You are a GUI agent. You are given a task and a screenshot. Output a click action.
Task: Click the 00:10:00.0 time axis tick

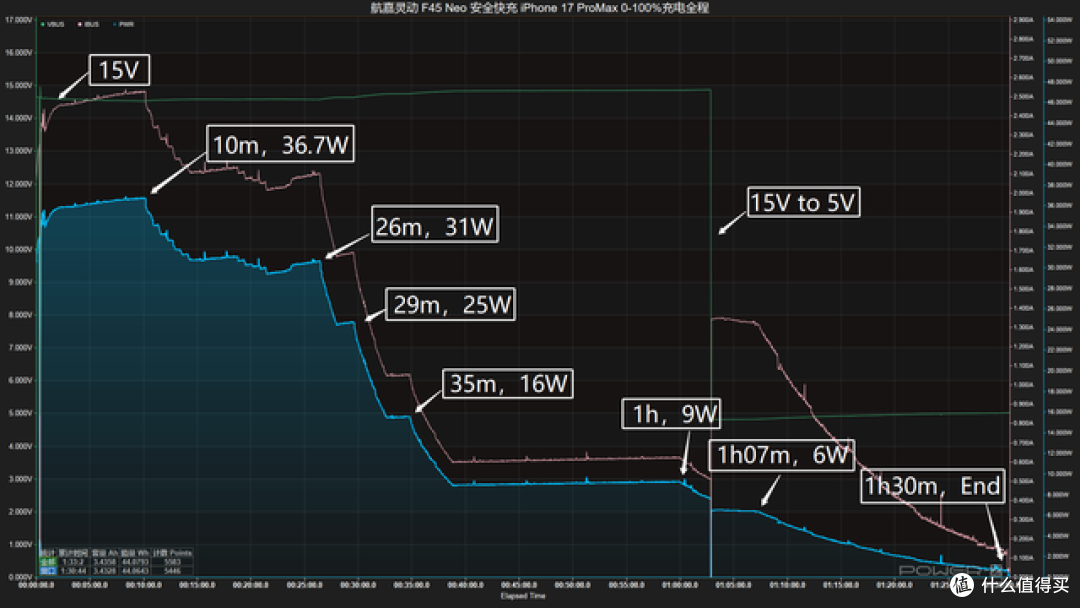click(x=143, y=585)
